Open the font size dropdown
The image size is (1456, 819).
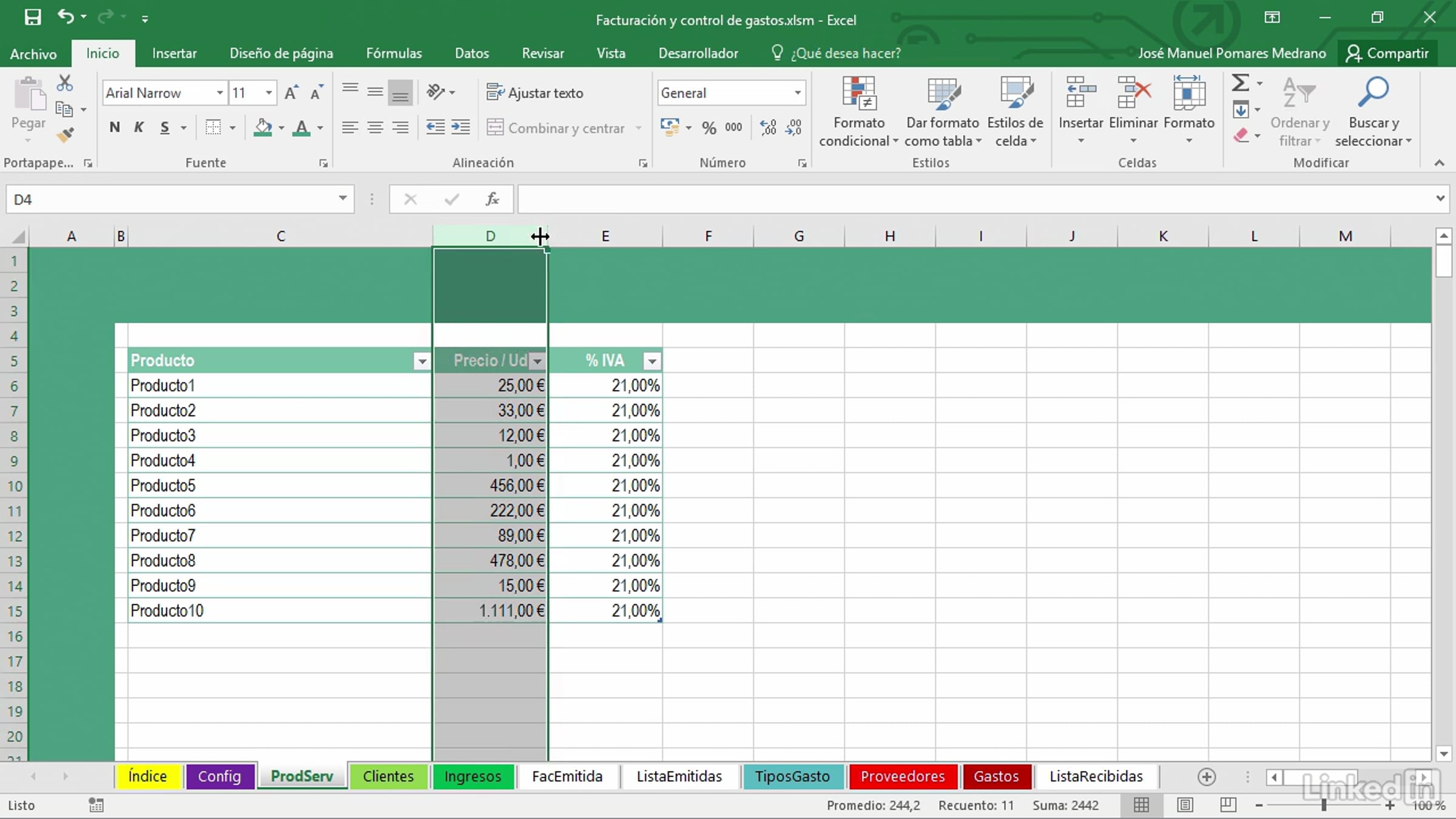268,93
